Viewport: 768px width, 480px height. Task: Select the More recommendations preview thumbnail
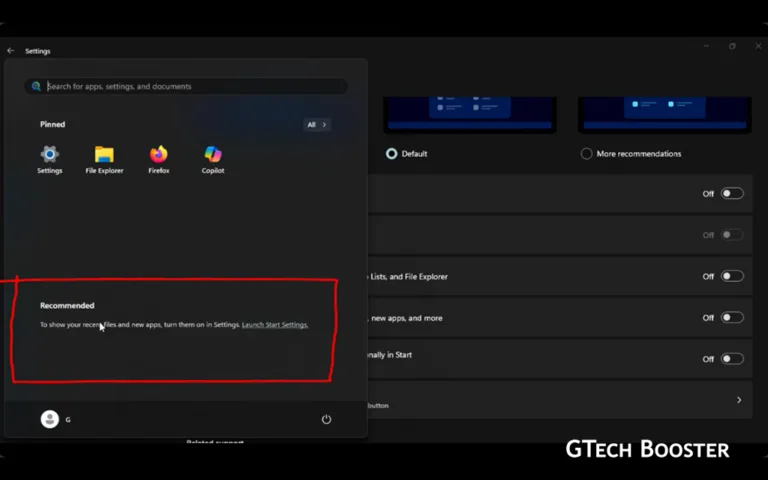pyautogui.click(x=665, y=115)
